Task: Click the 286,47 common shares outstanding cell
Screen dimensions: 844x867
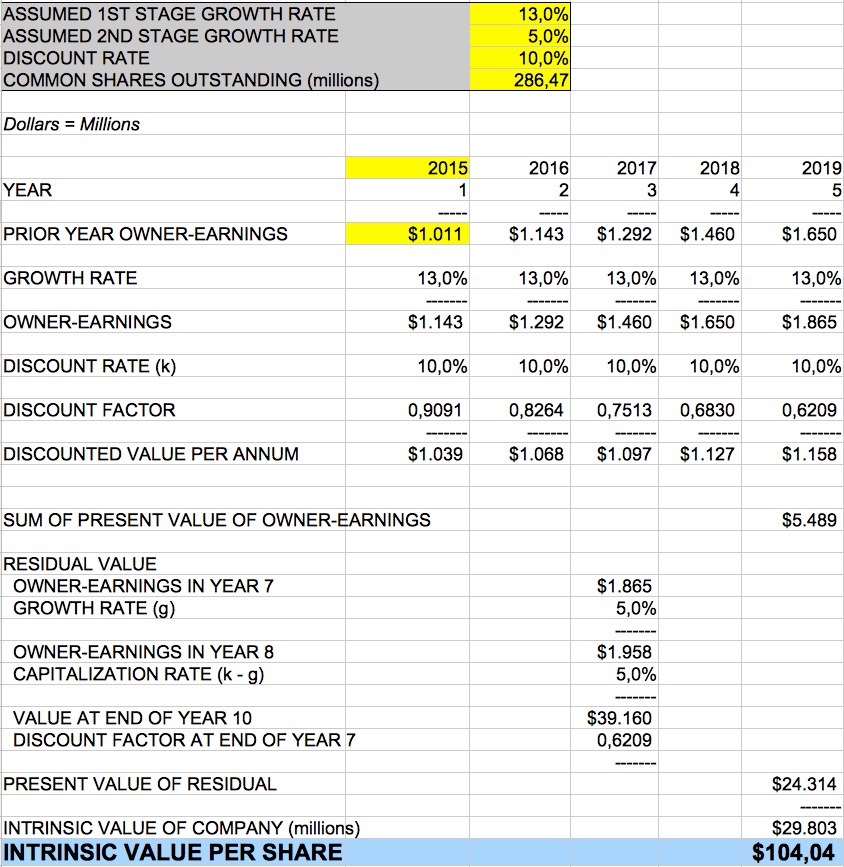Action: tap(519, 80)
